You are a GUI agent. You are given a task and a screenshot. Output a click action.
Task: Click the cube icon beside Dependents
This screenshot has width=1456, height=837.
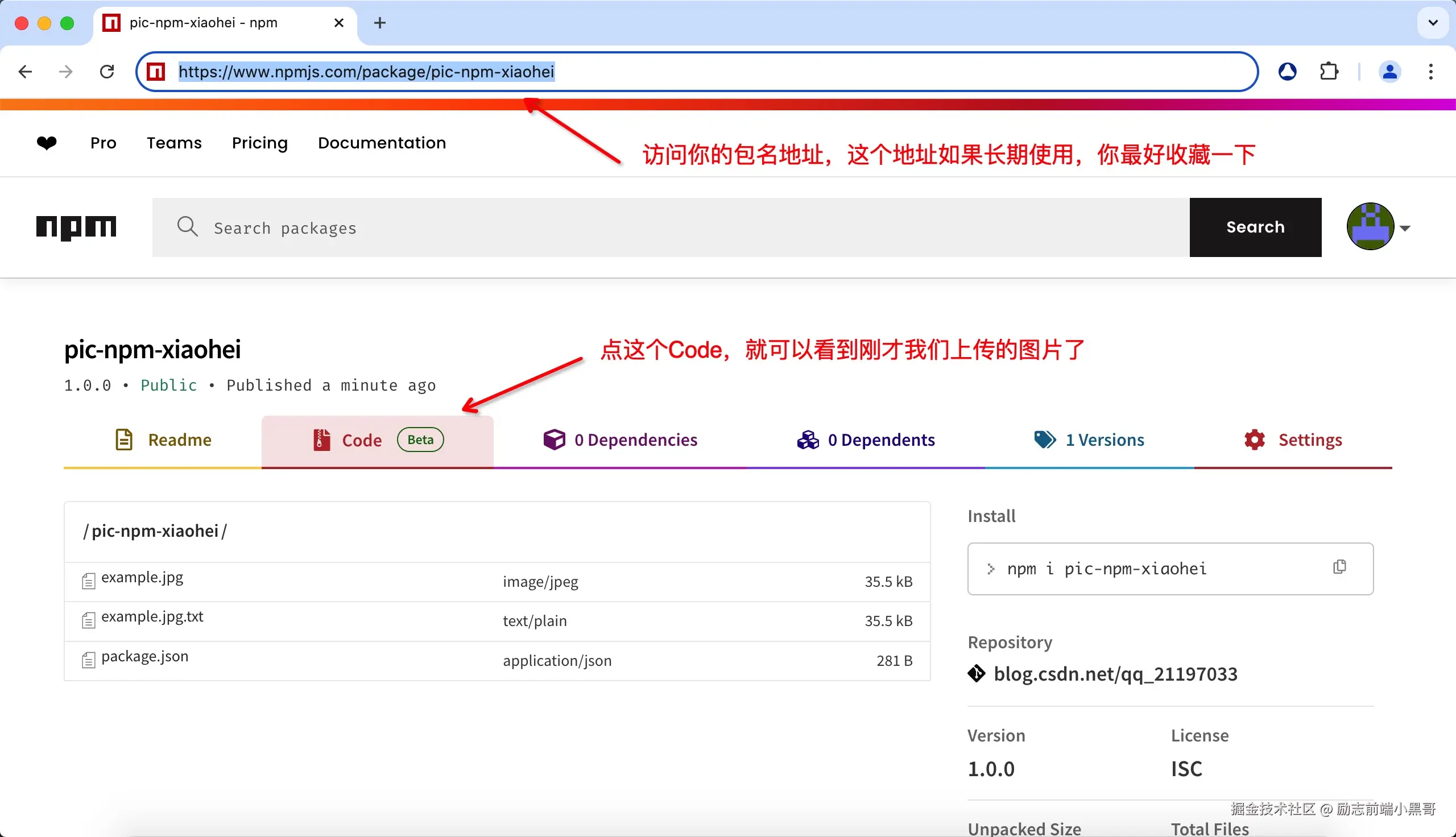(x=808, y=439)
